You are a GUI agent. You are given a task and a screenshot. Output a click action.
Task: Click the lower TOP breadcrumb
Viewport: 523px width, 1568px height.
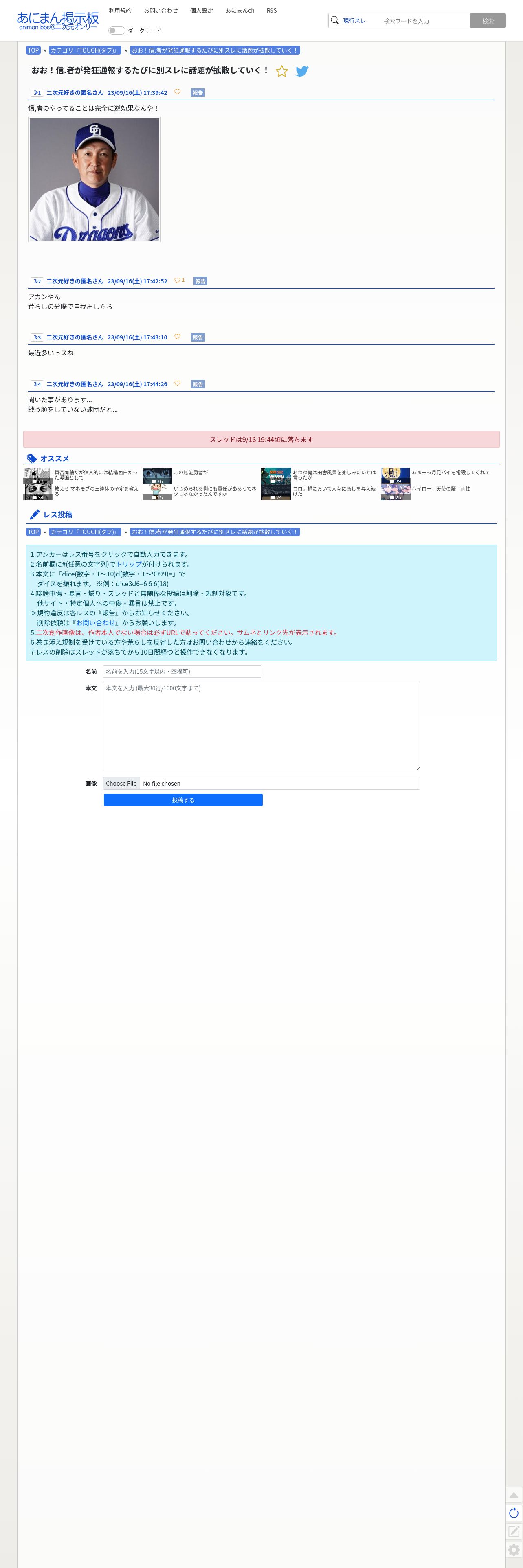click(33, 532)
